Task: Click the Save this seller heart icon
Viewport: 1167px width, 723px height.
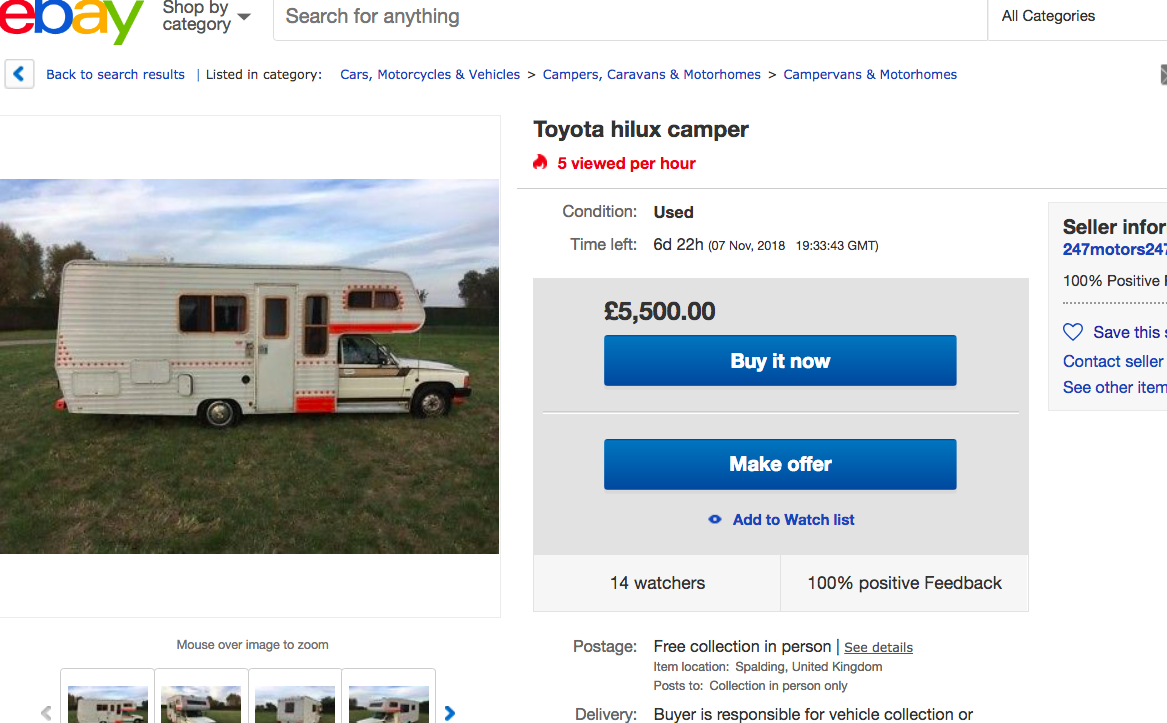Action: 1073,332
